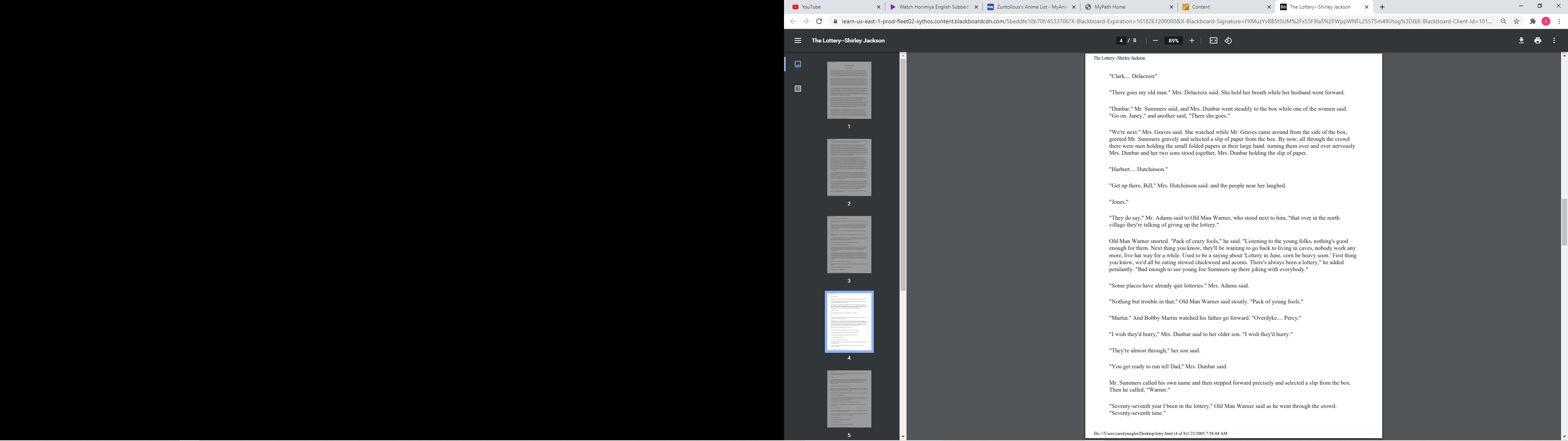Open page 1 thumbnail

(849, 90)
